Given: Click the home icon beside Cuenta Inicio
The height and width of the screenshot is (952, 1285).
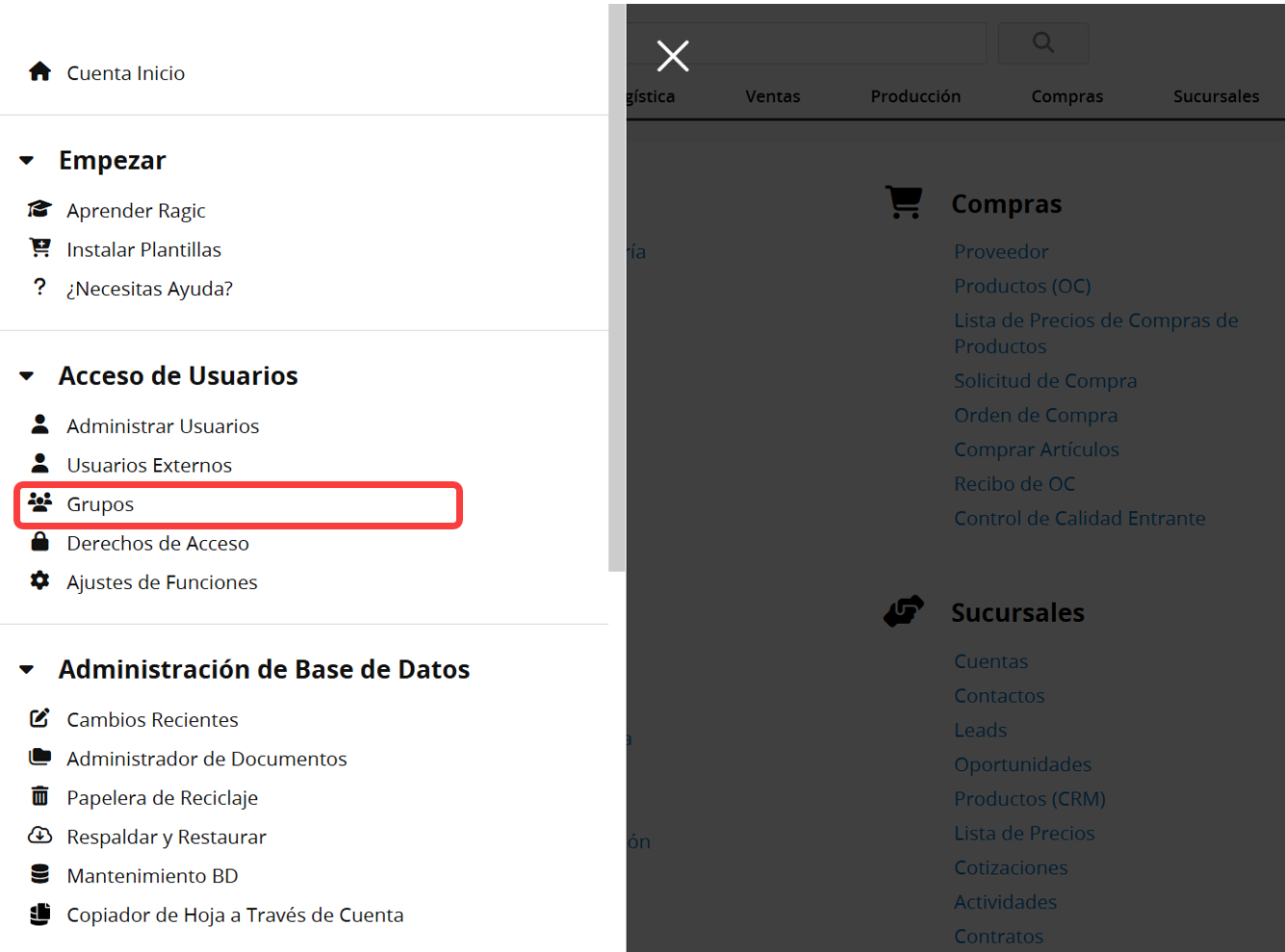Looking at the screenshot, I should pyautogui.click(x=39, y=72).
